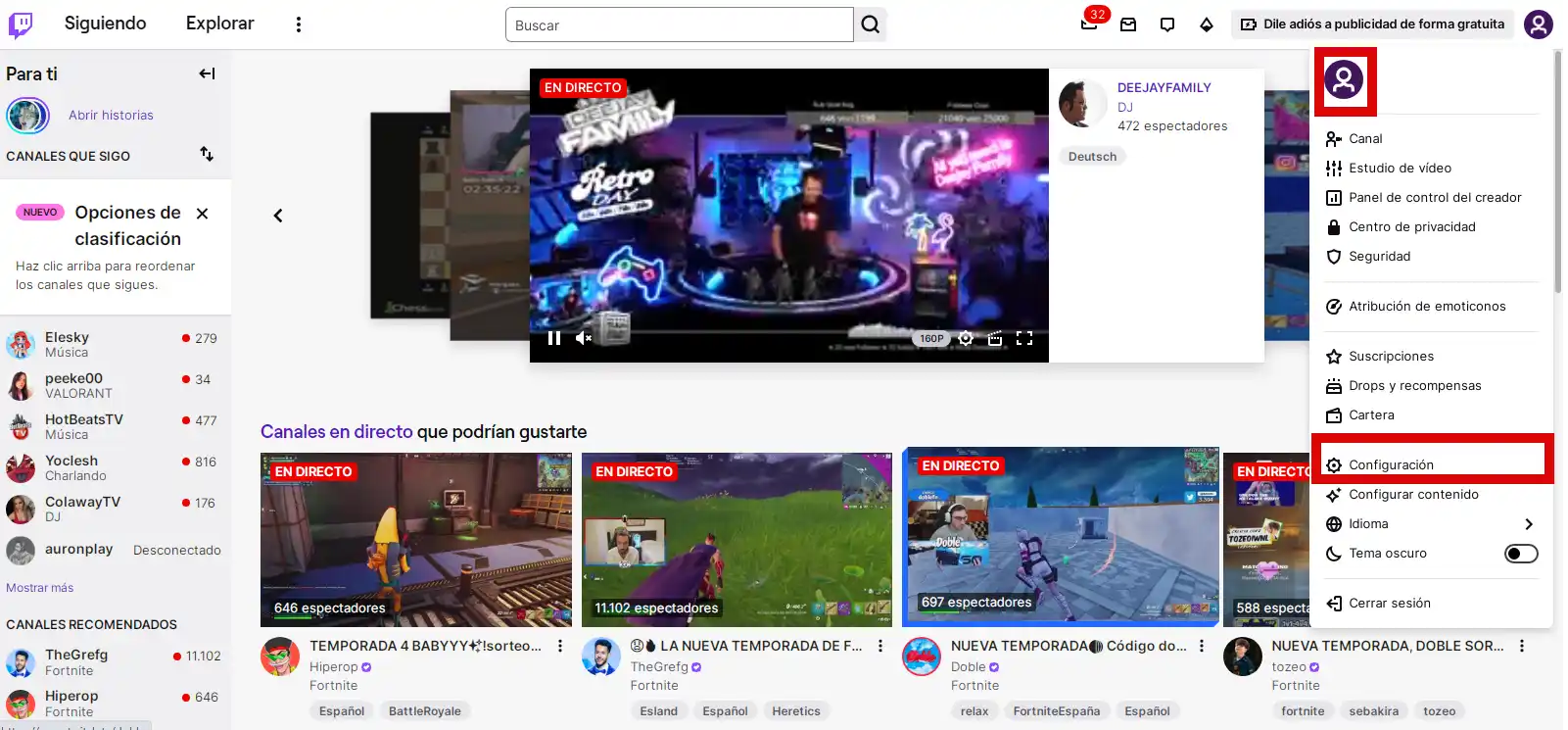Image resolution: width=1568 pixels, height=730 pixels.
Task: Click the Deutsch language tag
Action: 1092,157
